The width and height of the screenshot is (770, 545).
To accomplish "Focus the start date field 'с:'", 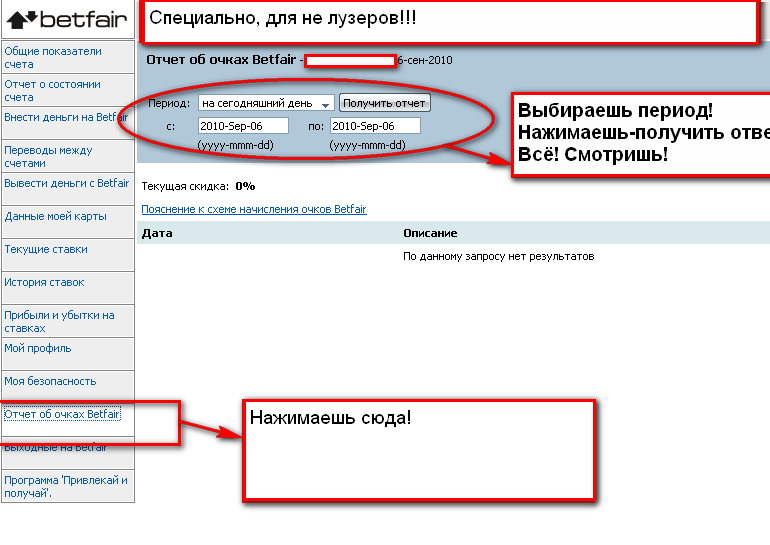I will [x=243, y=126].
